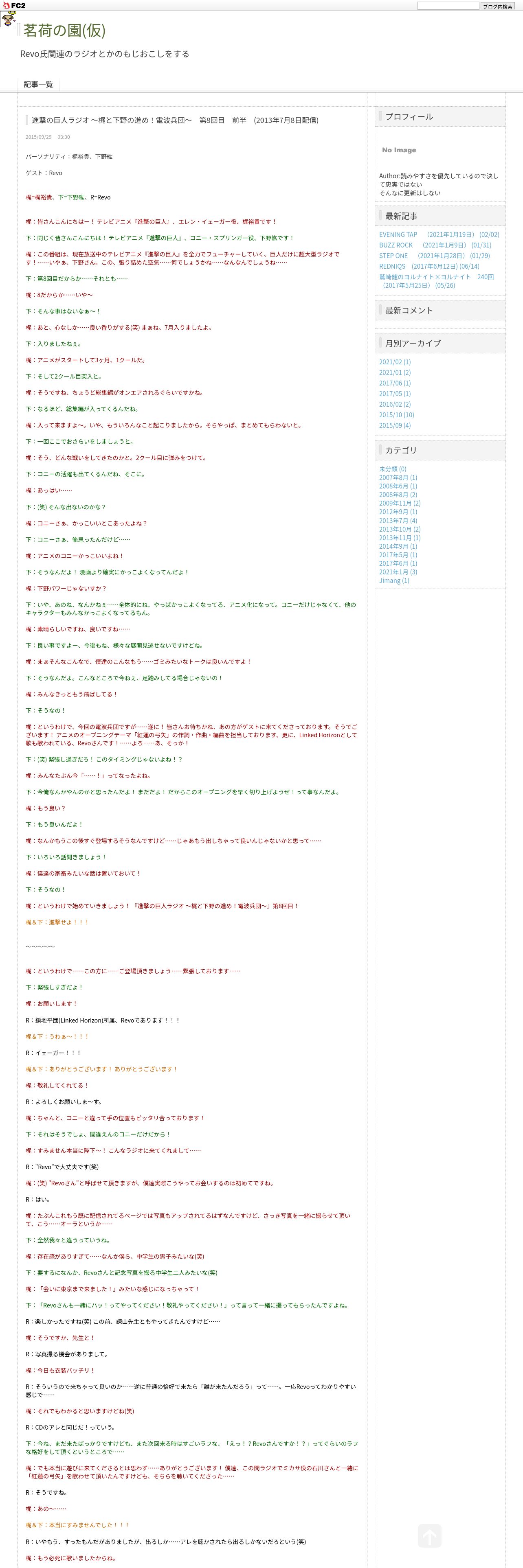Click the scroll-to-top arrow button

[x=430, y=1536]
